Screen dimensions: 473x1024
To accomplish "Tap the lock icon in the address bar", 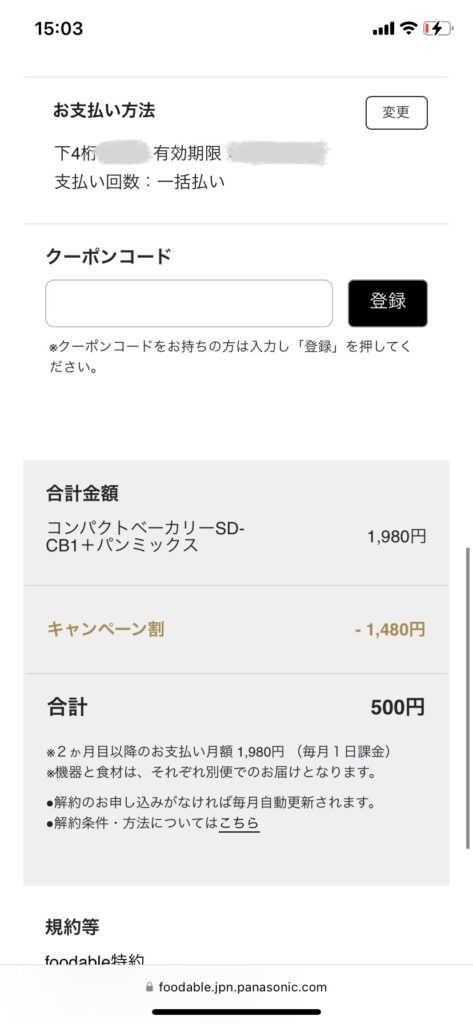I will [x=150, y=987].
